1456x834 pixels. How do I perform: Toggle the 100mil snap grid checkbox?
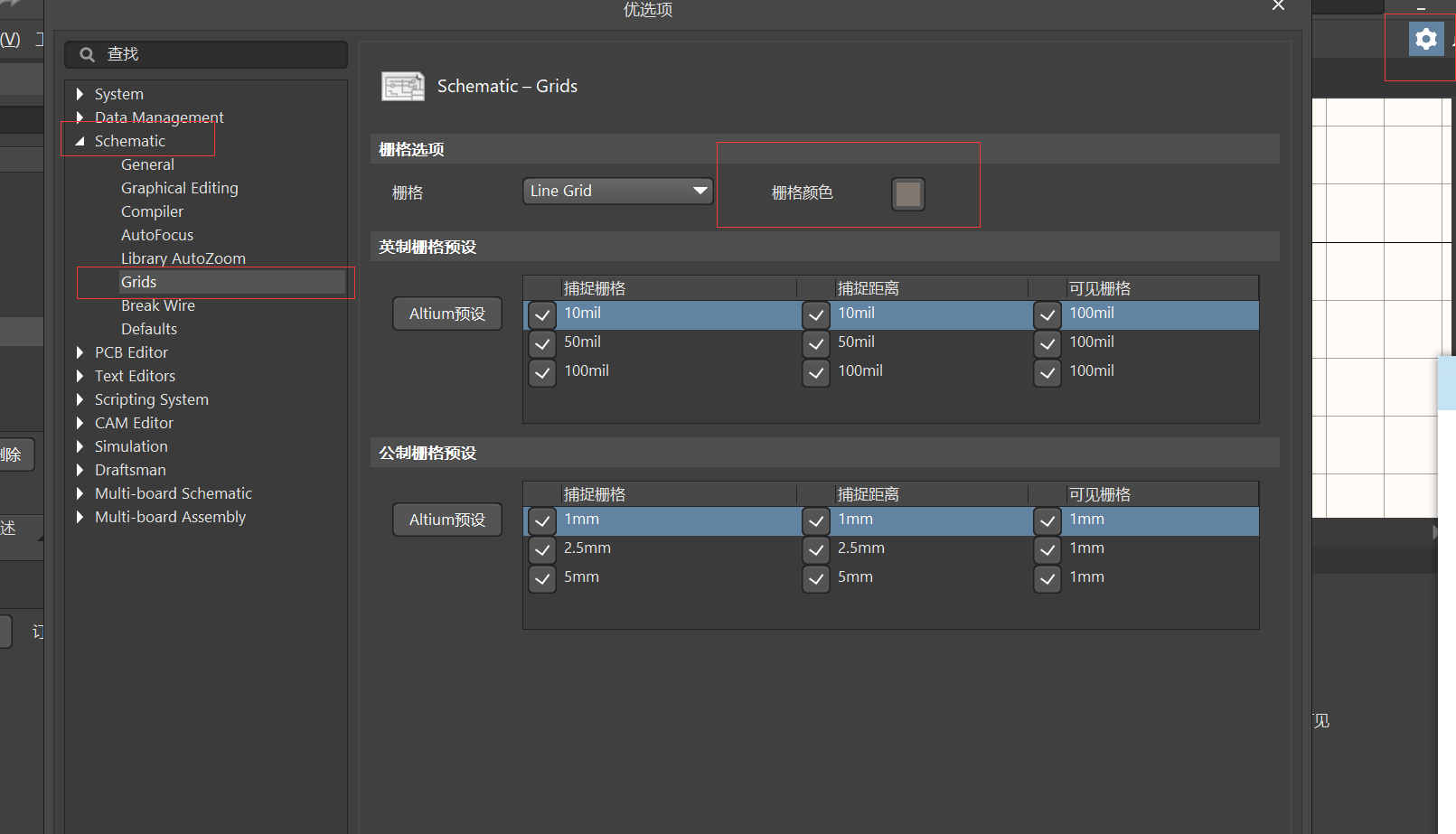click(542, 373)
